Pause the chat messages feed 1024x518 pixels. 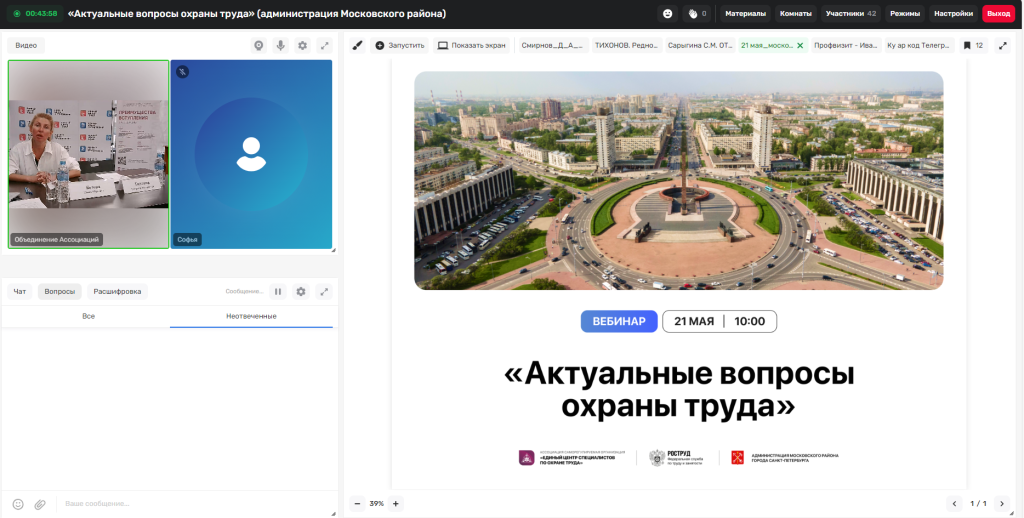(278, 291)
